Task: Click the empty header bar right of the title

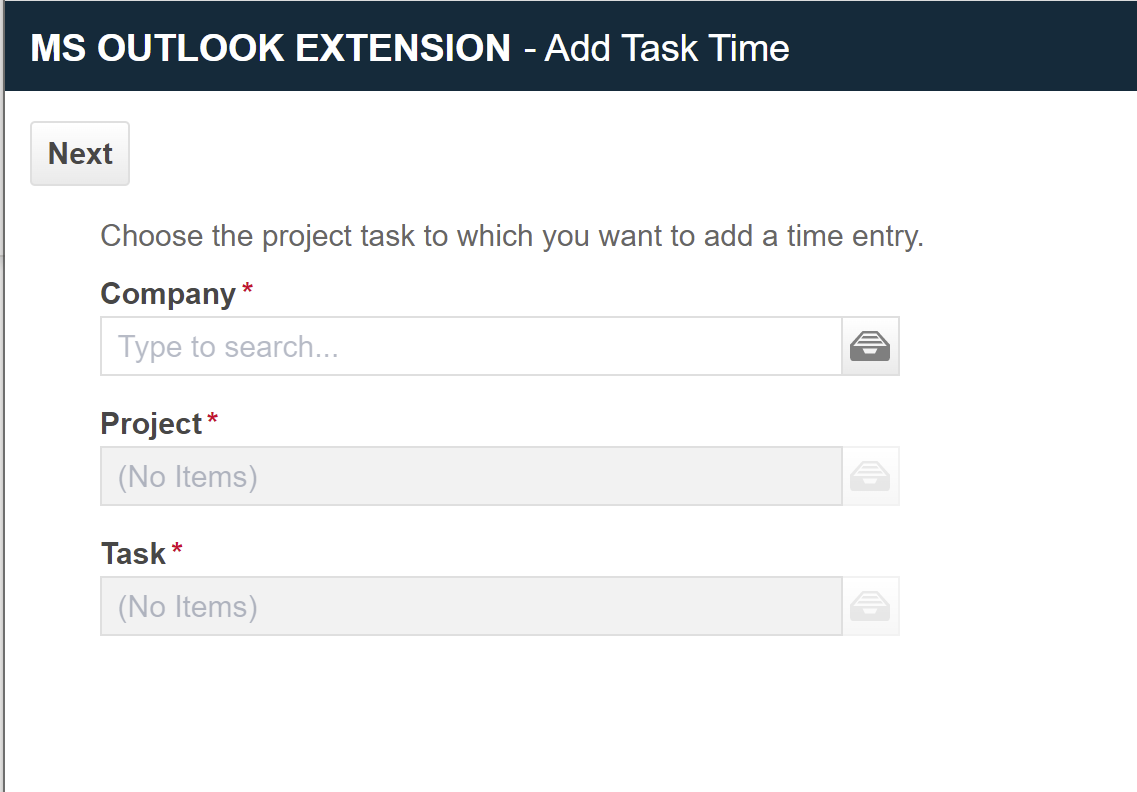Action: pos(963,46)
